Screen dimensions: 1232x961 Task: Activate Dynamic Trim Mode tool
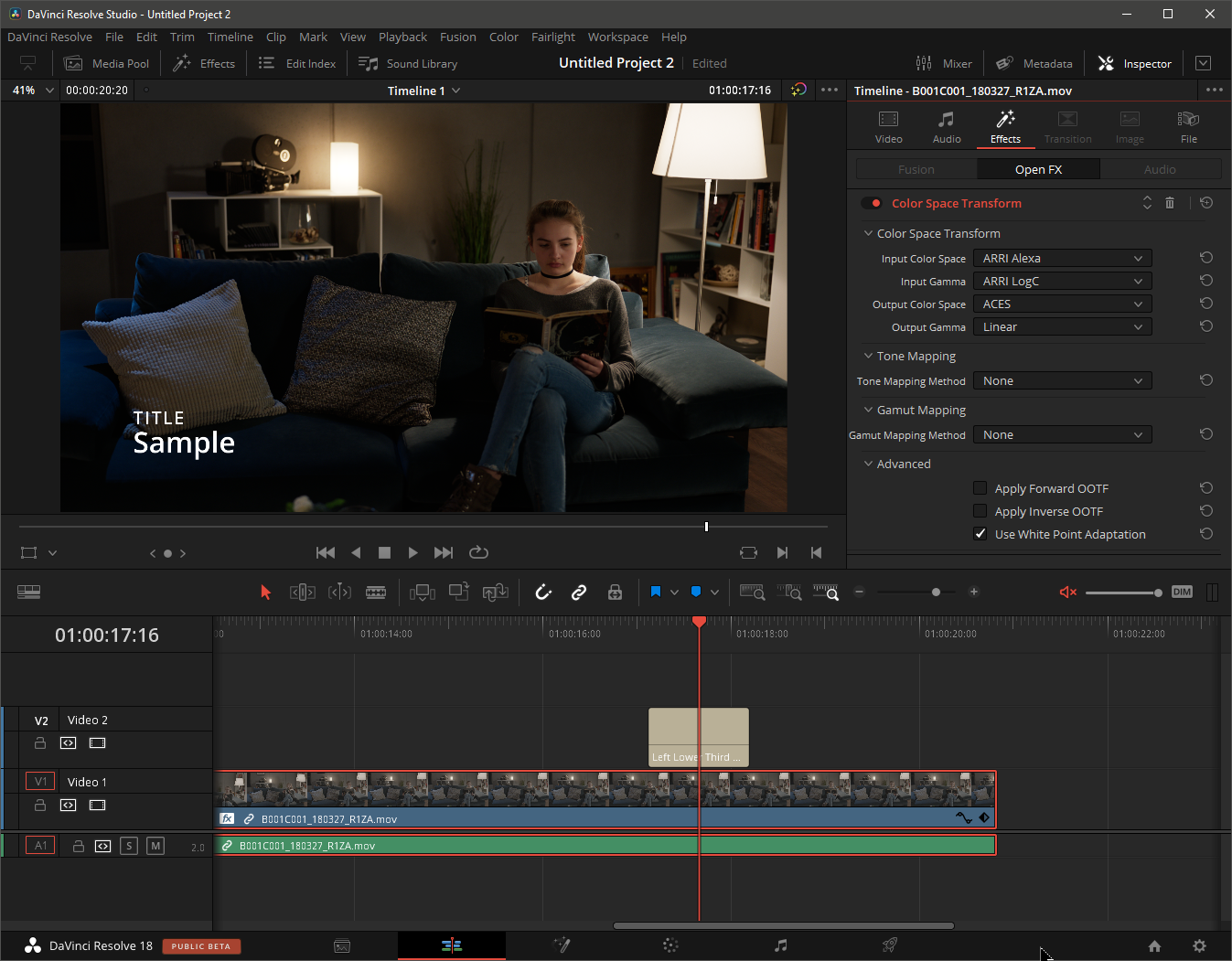(x=339, y=593)
